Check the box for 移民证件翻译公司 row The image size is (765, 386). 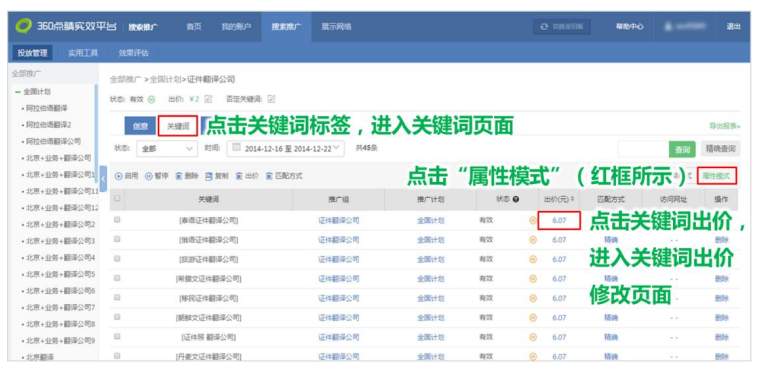coord(117,298)
